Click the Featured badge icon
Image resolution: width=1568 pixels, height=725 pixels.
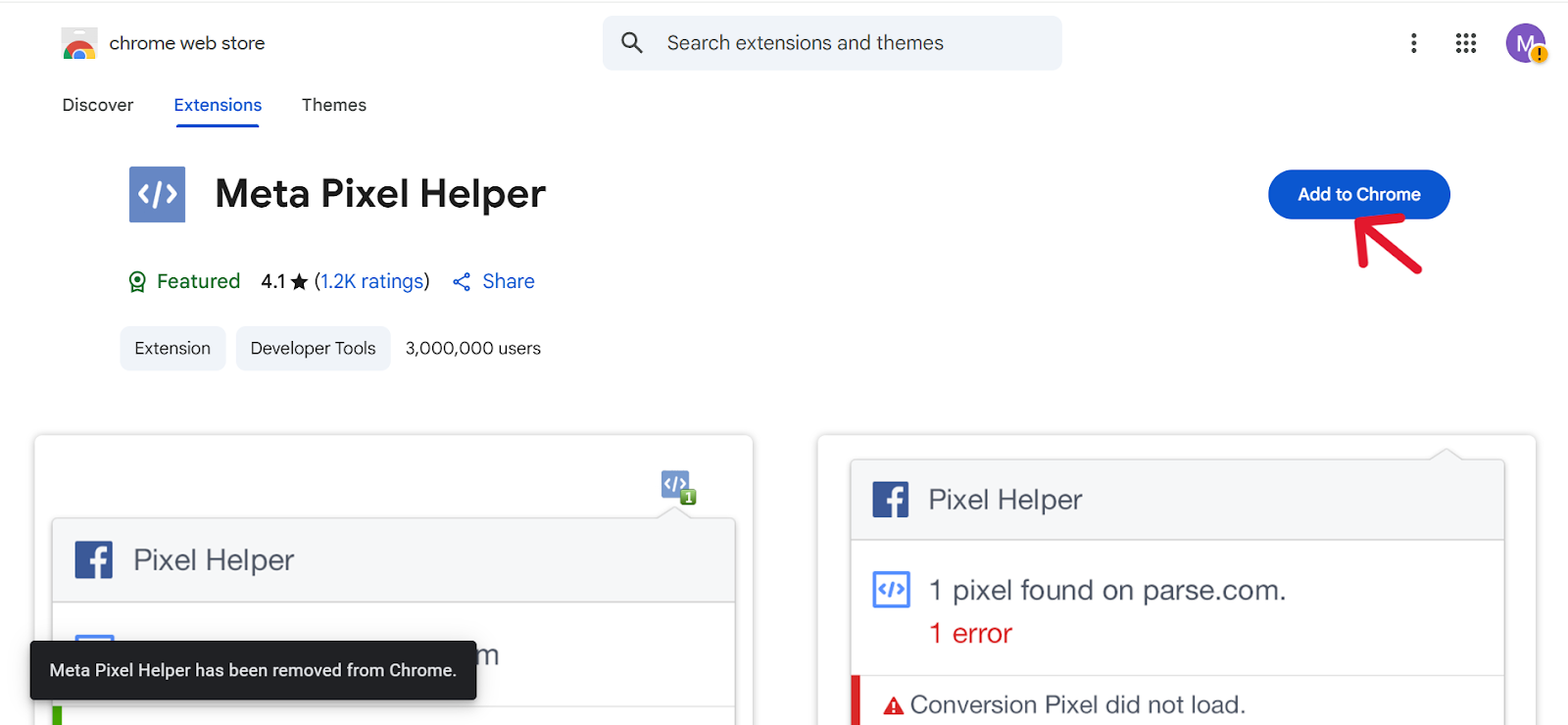137,282
